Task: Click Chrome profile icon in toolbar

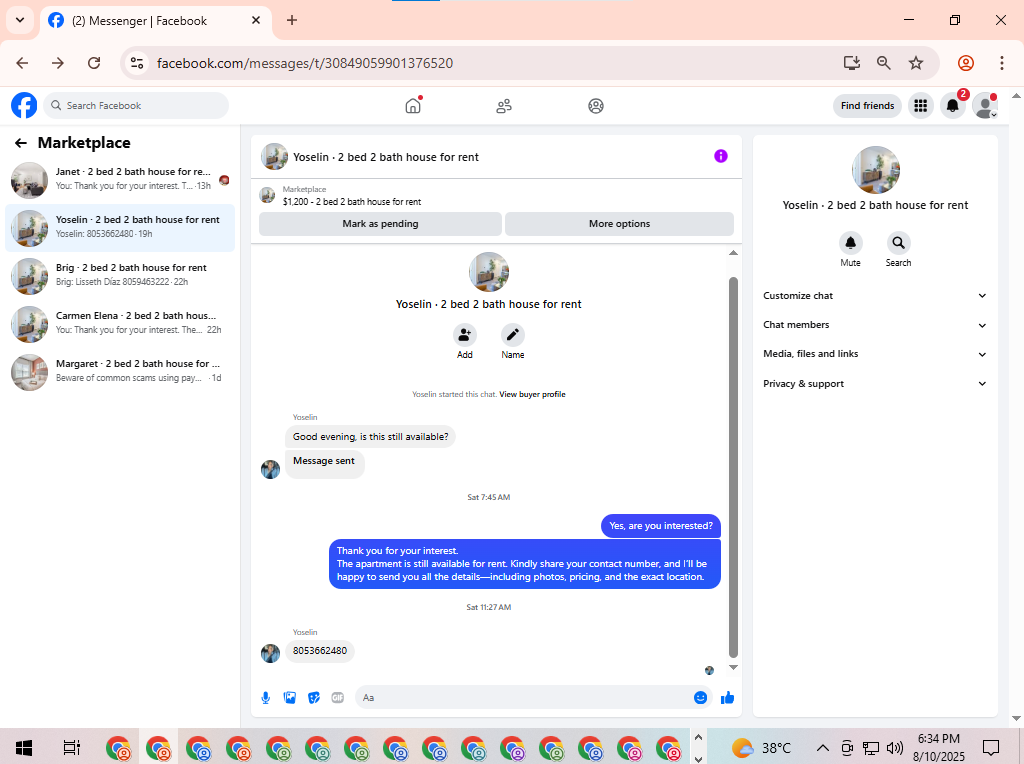Action: click(966, 63)
